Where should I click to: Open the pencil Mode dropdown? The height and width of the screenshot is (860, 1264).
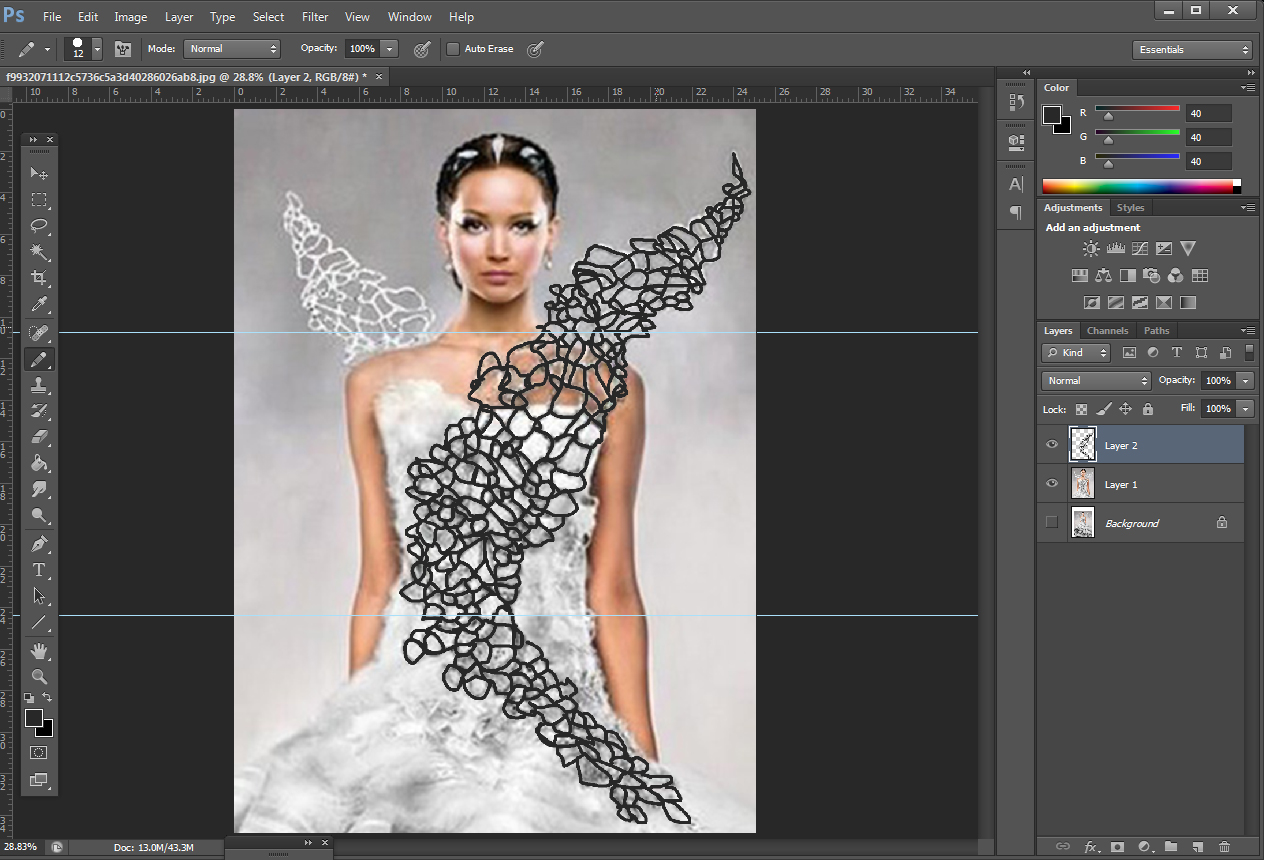pyautogui.click(x=231, y=48)
